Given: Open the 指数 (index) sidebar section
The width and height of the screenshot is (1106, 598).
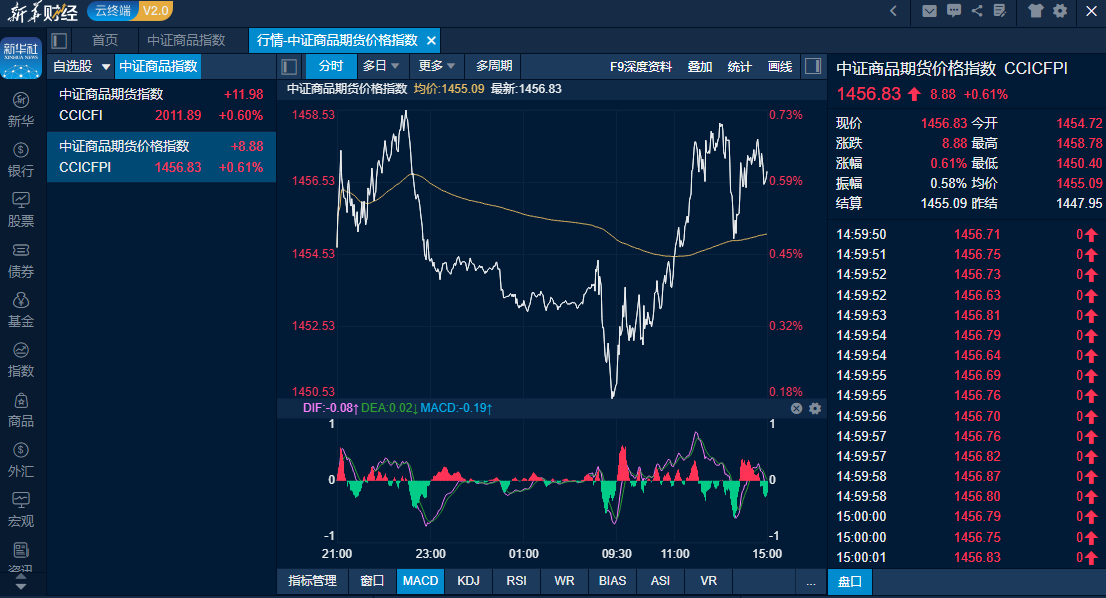Looking at the screenshot, I should [21, 360].
